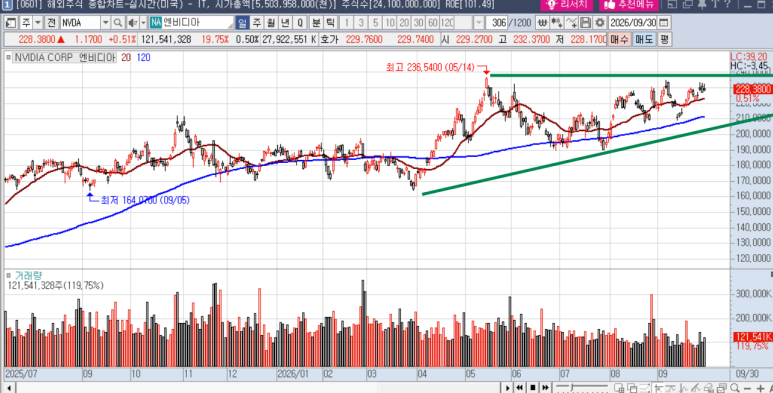Click the 2026/09/30 date input field

tap(633, 23)
